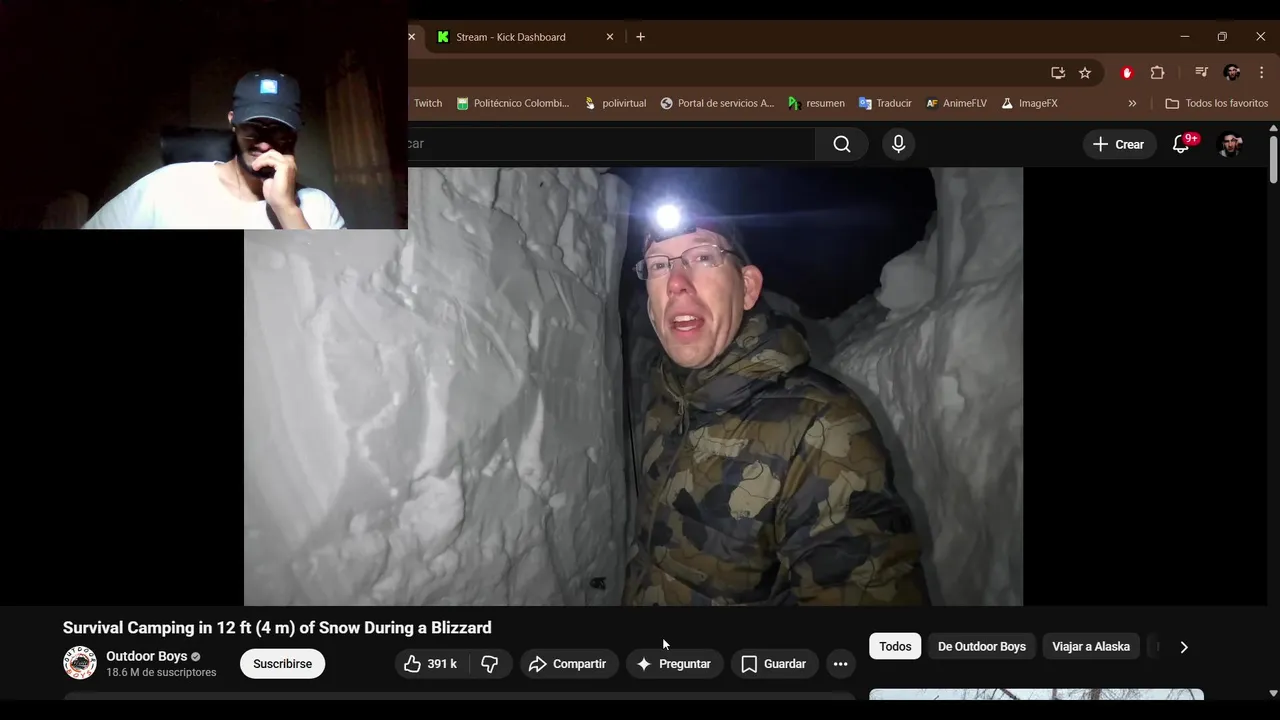The image size is (1280, 720).
Task: Open the polivirtual bookmark
Action: (x=615, y=103)
